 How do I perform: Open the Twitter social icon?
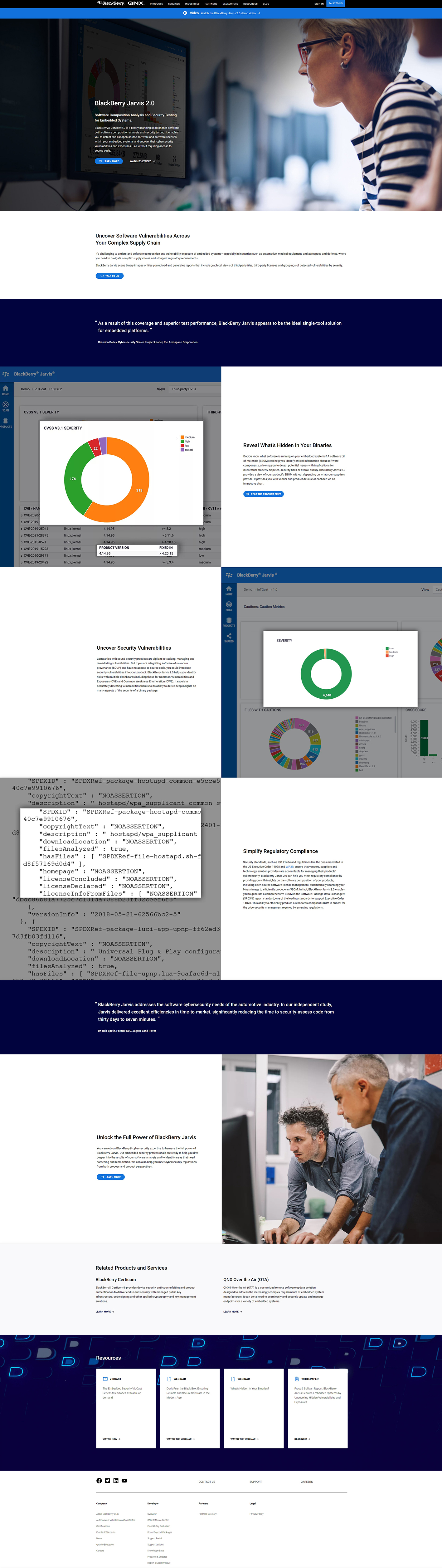pyautogui.click(x=108, y=1481)
